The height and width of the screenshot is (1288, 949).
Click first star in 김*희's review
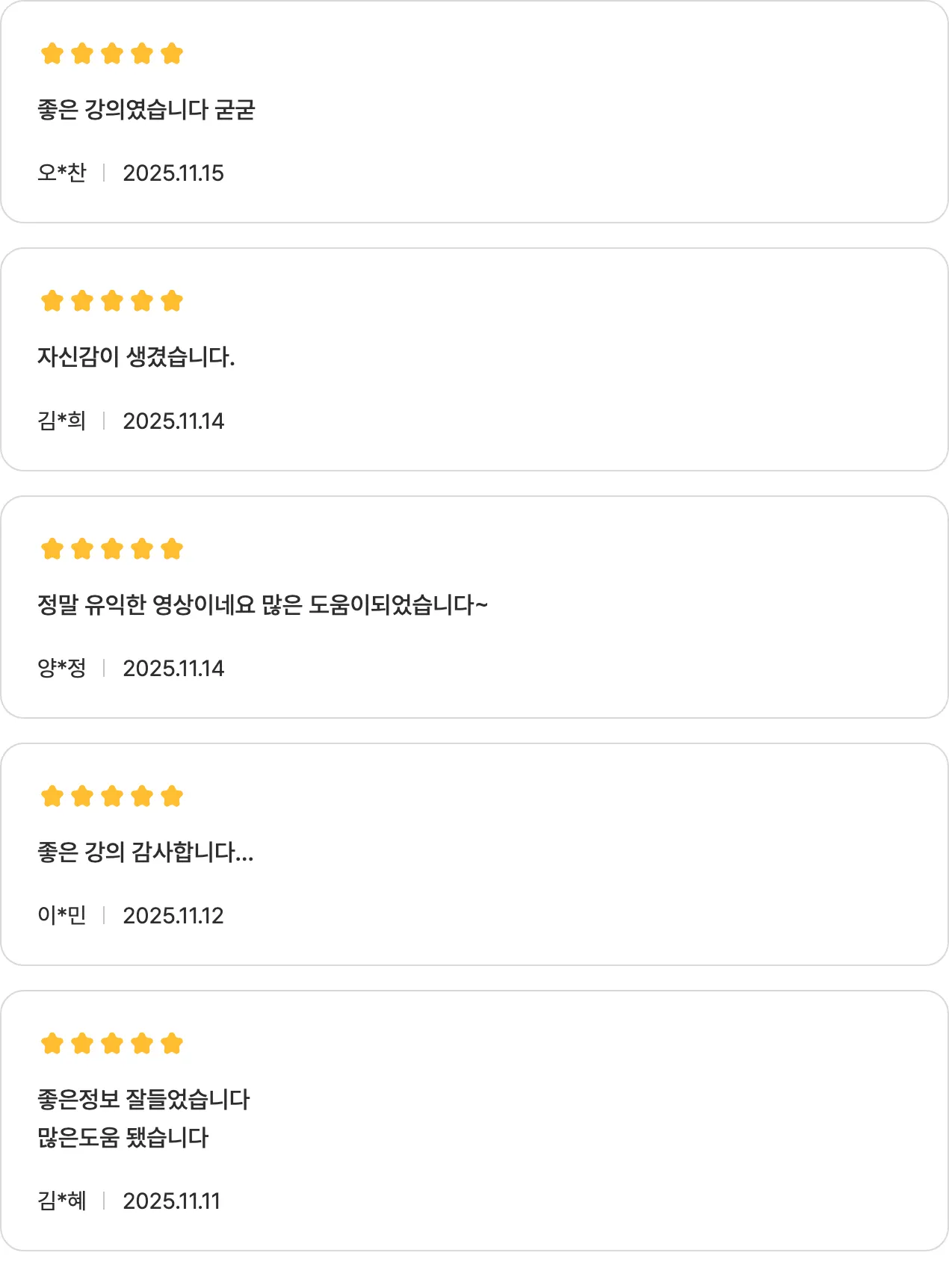point(52,301)
